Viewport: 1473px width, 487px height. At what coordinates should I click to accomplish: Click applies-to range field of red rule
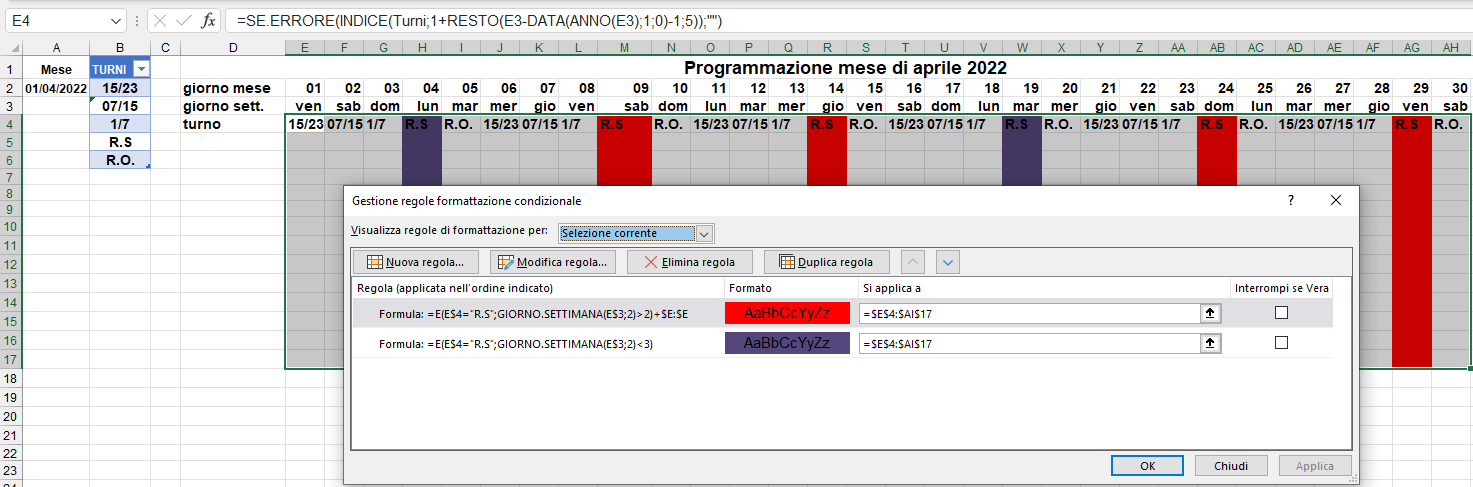1030,313
